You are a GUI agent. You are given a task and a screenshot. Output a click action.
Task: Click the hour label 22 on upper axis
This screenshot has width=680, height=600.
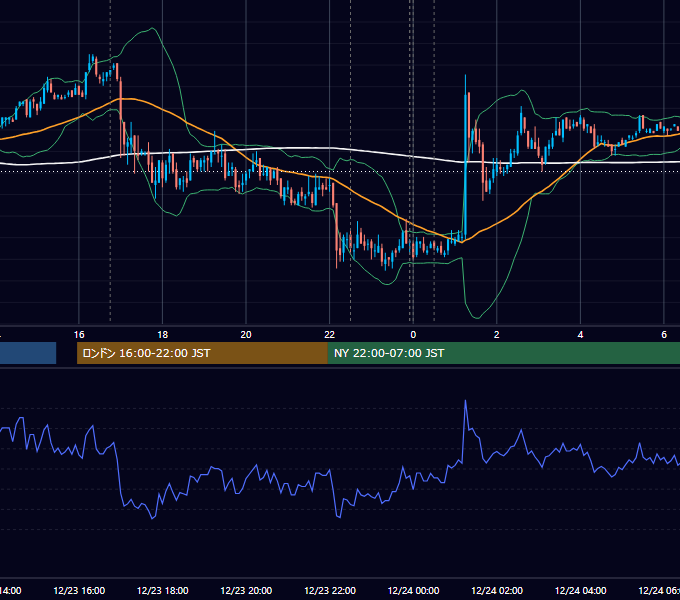coord(330,335)
